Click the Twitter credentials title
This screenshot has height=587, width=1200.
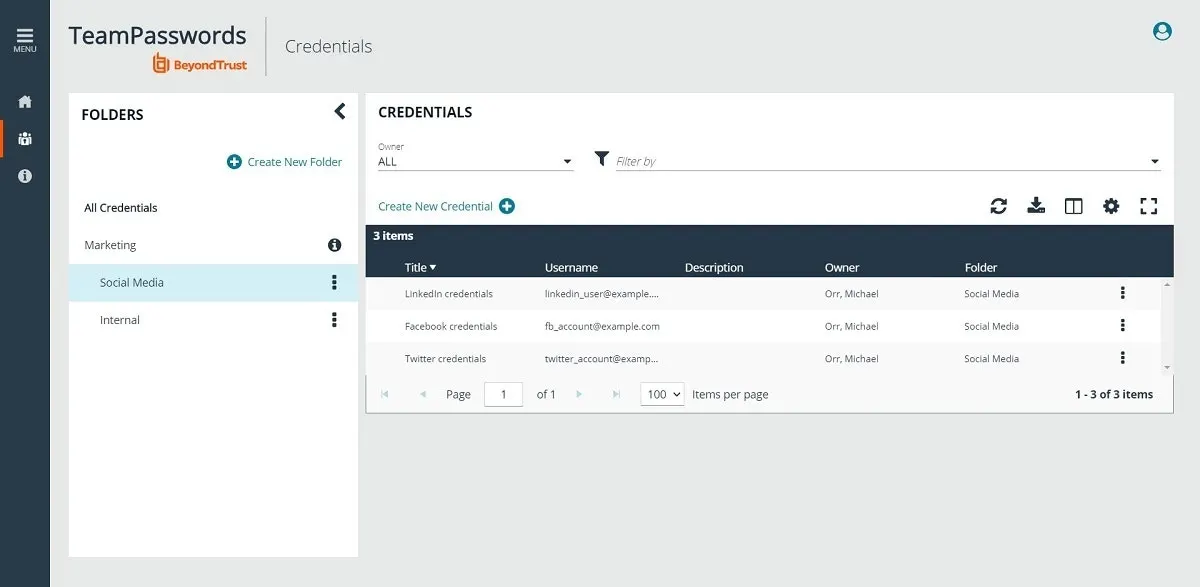[x=445, y=358]
